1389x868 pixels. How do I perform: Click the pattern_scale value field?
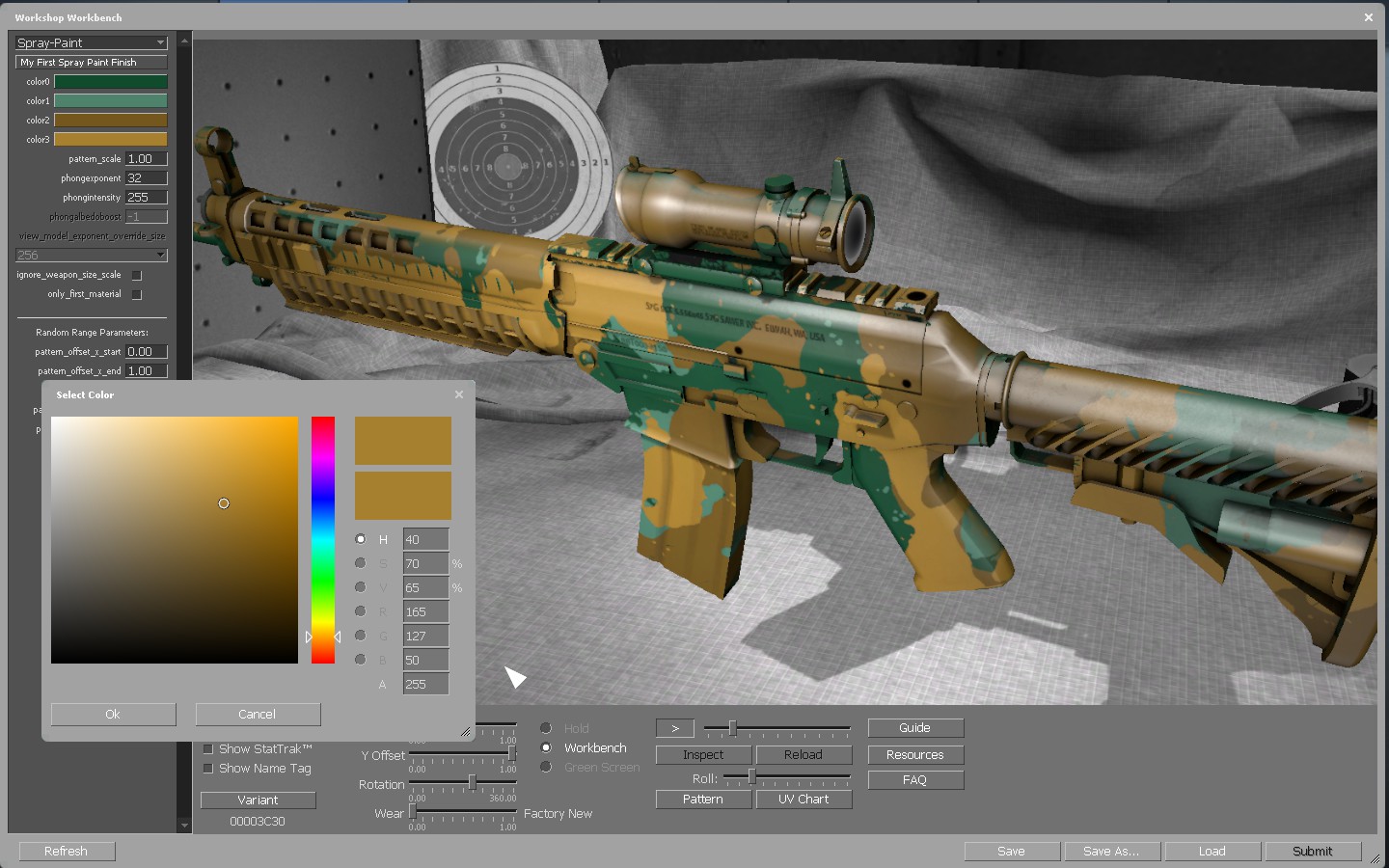tap(147, 159)
